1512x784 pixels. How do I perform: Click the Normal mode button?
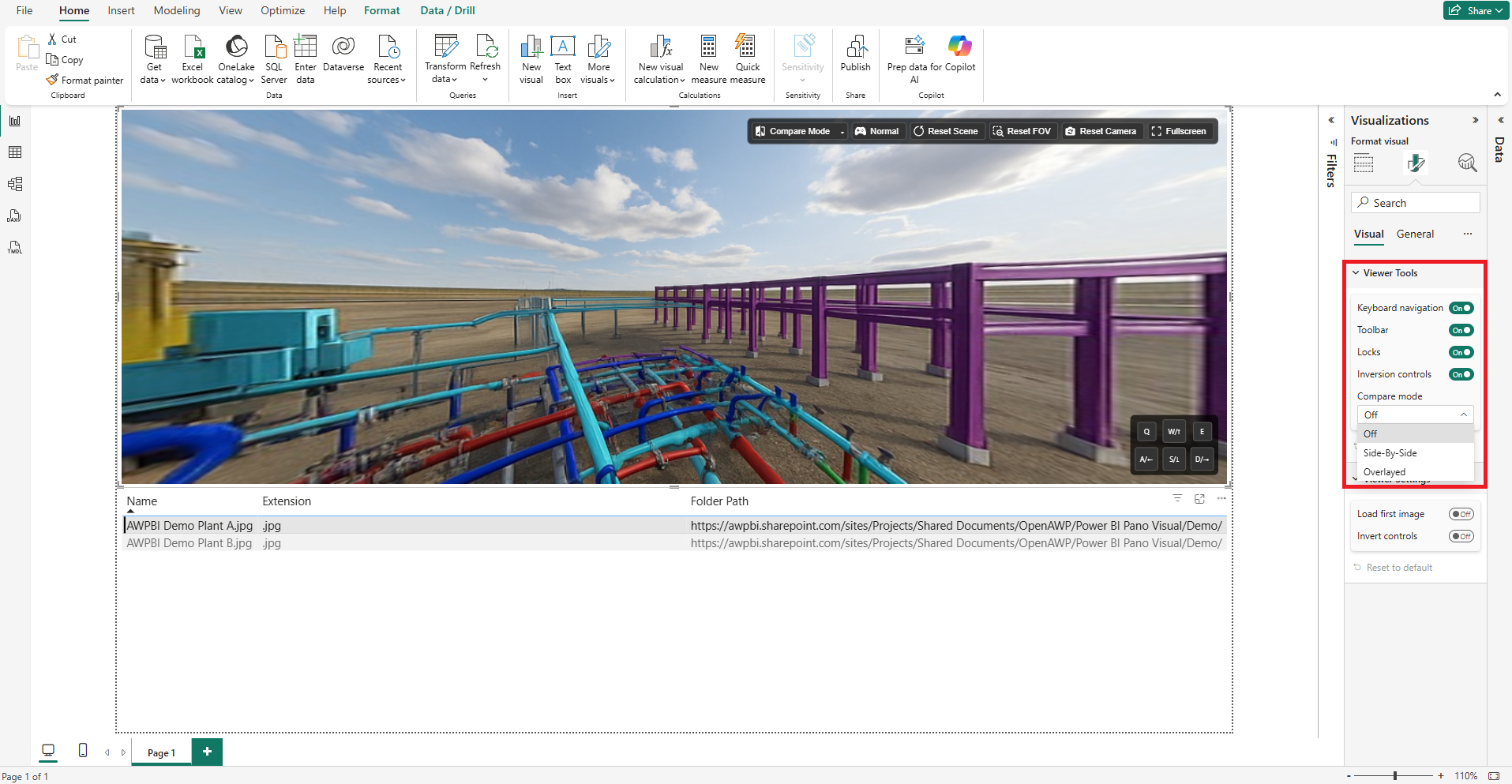[877, 131]
